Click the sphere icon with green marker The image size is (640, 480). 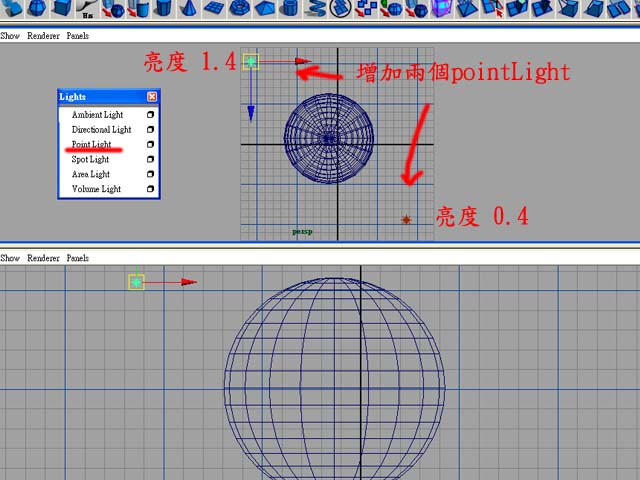point(391,8)
